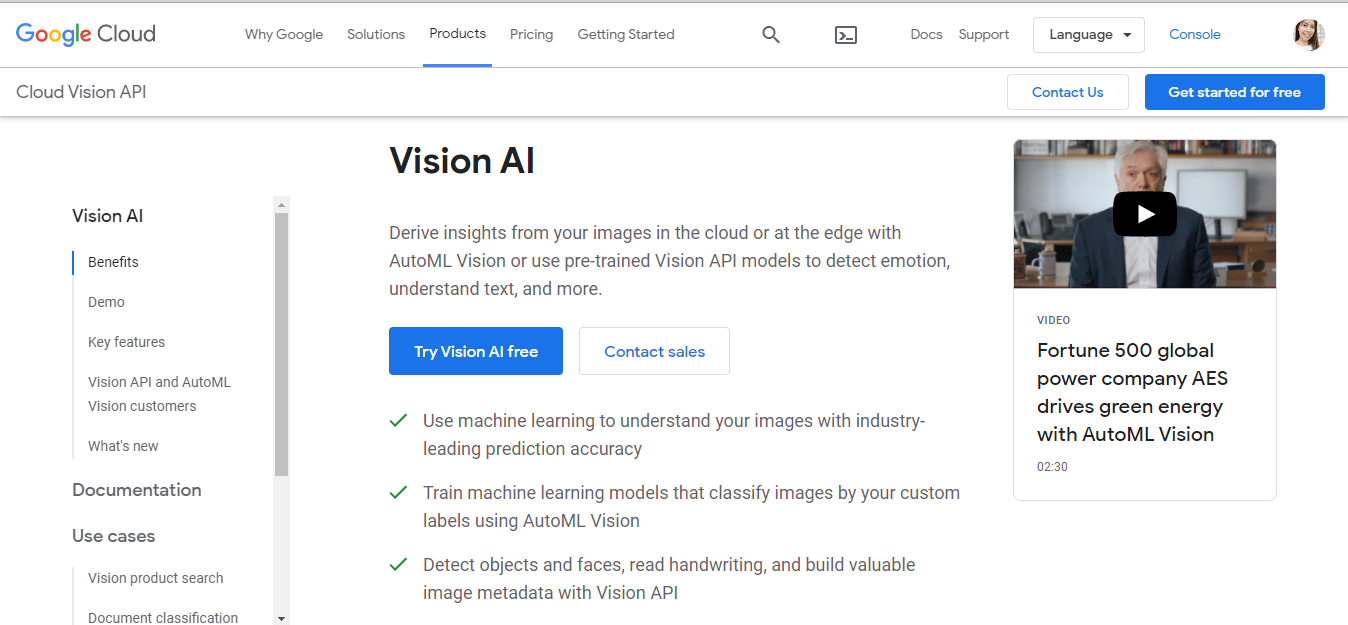Go to What's new sidebar item

[x=123, y=446]
